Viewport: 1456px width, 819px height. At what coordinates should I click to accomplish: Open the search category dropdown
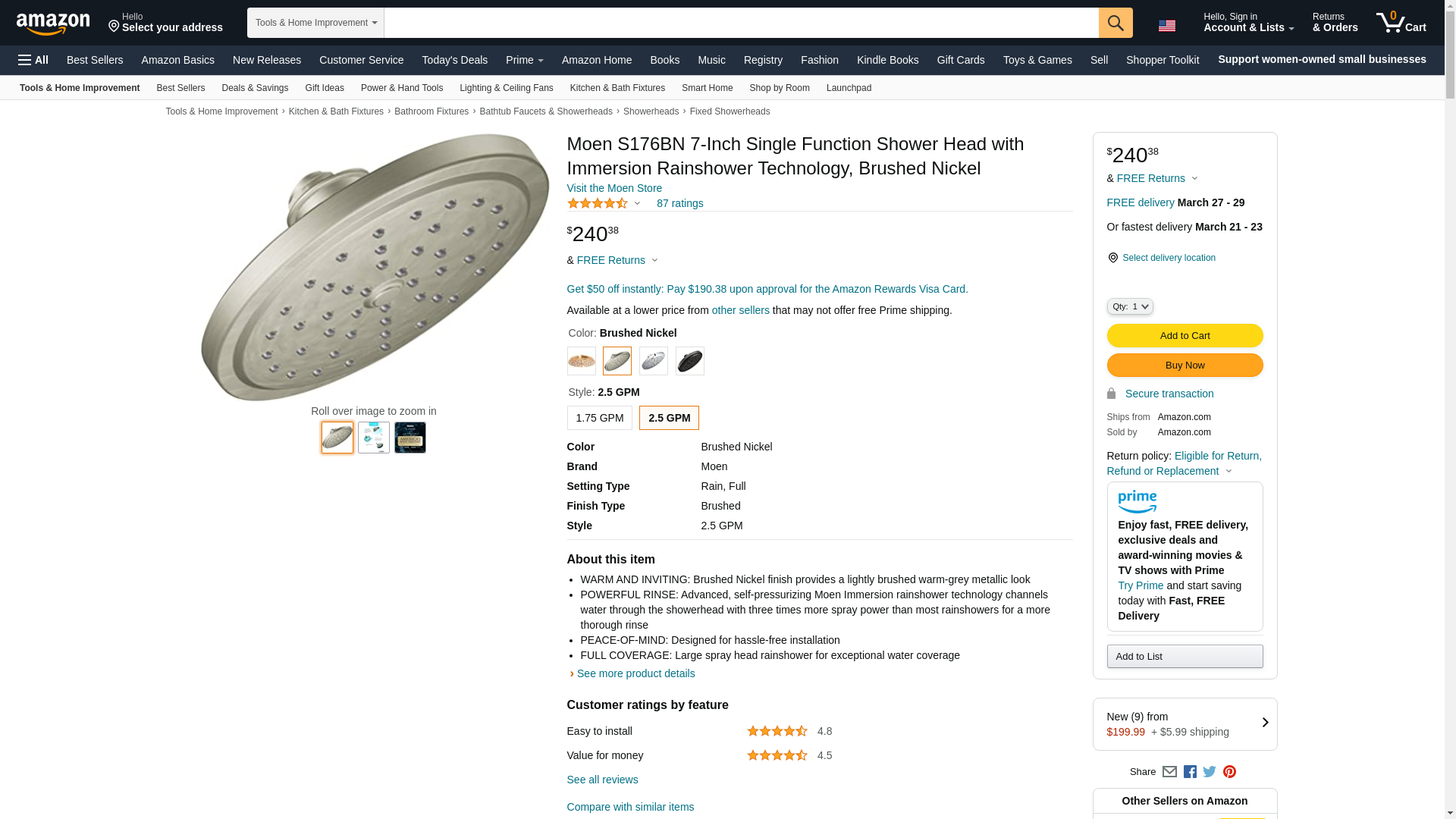[x=315, y=23]
